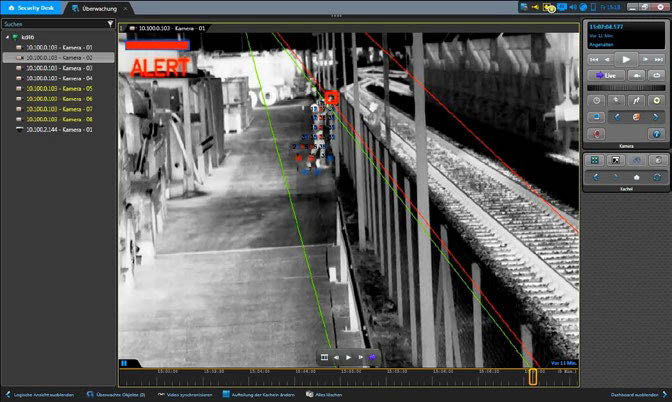Screen dimensions: 672x402
Task: Open Aufteilung der Kacheln ändern
Action: pos(261,395)
